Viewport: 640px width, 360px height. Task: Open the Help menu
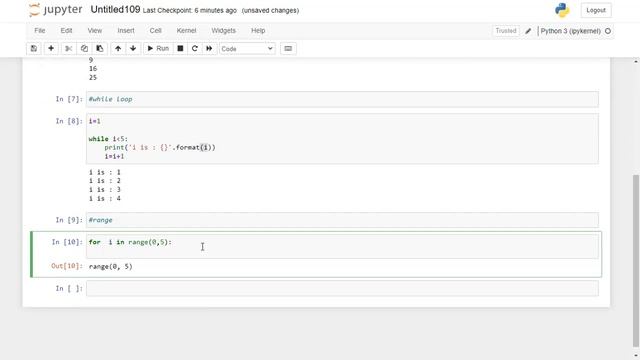258,31
